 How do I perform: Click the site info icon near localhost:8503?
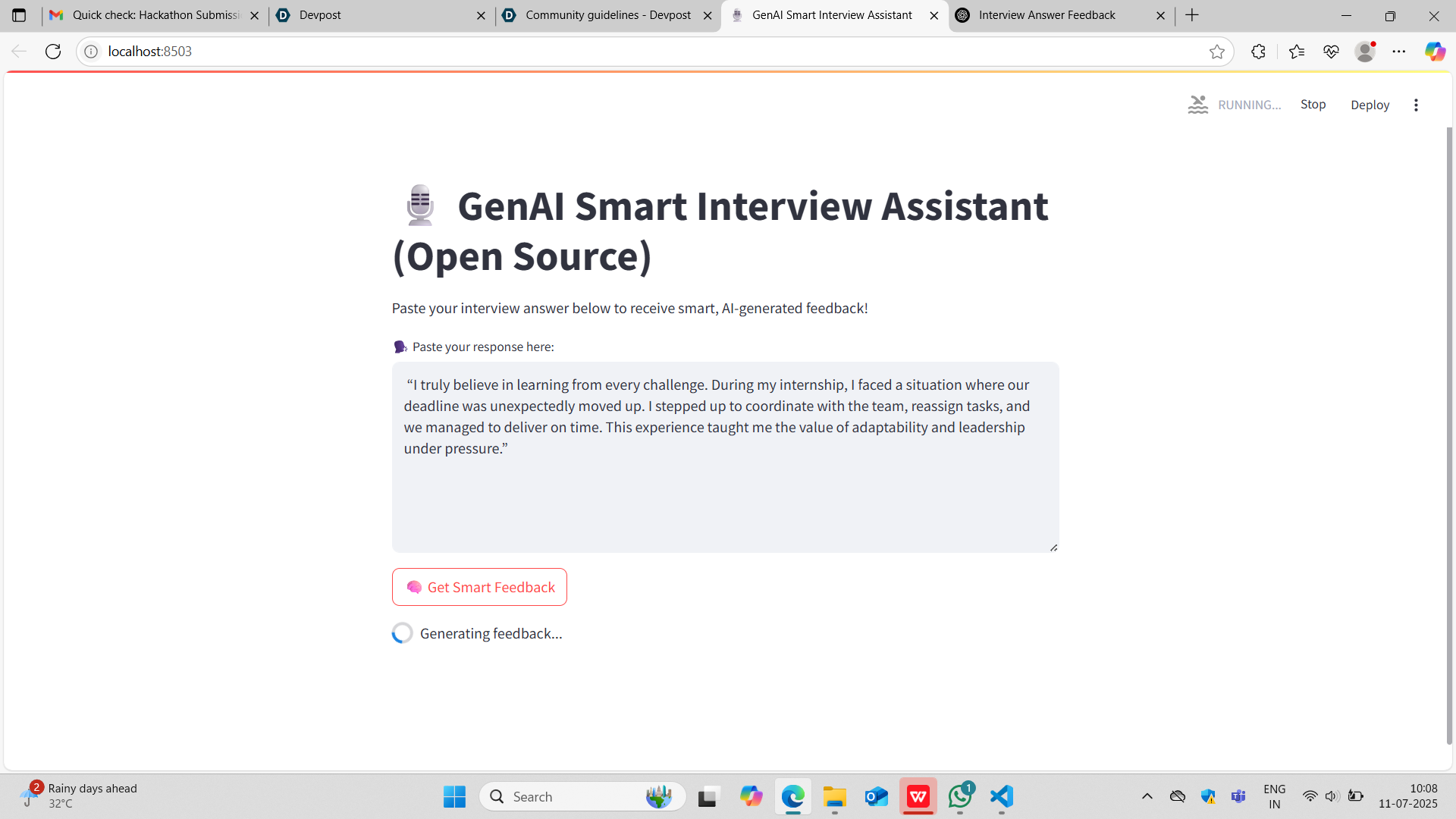(x=91, y=51)
